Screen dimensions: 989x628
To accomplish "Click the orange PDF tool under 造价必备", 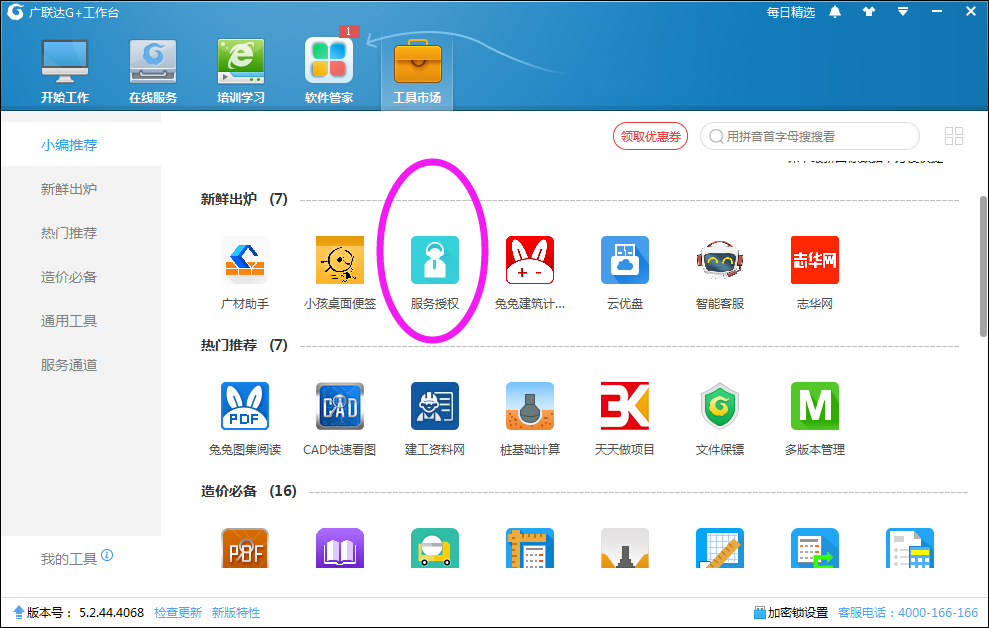I will pyautogui.click(x=245, y=548).
